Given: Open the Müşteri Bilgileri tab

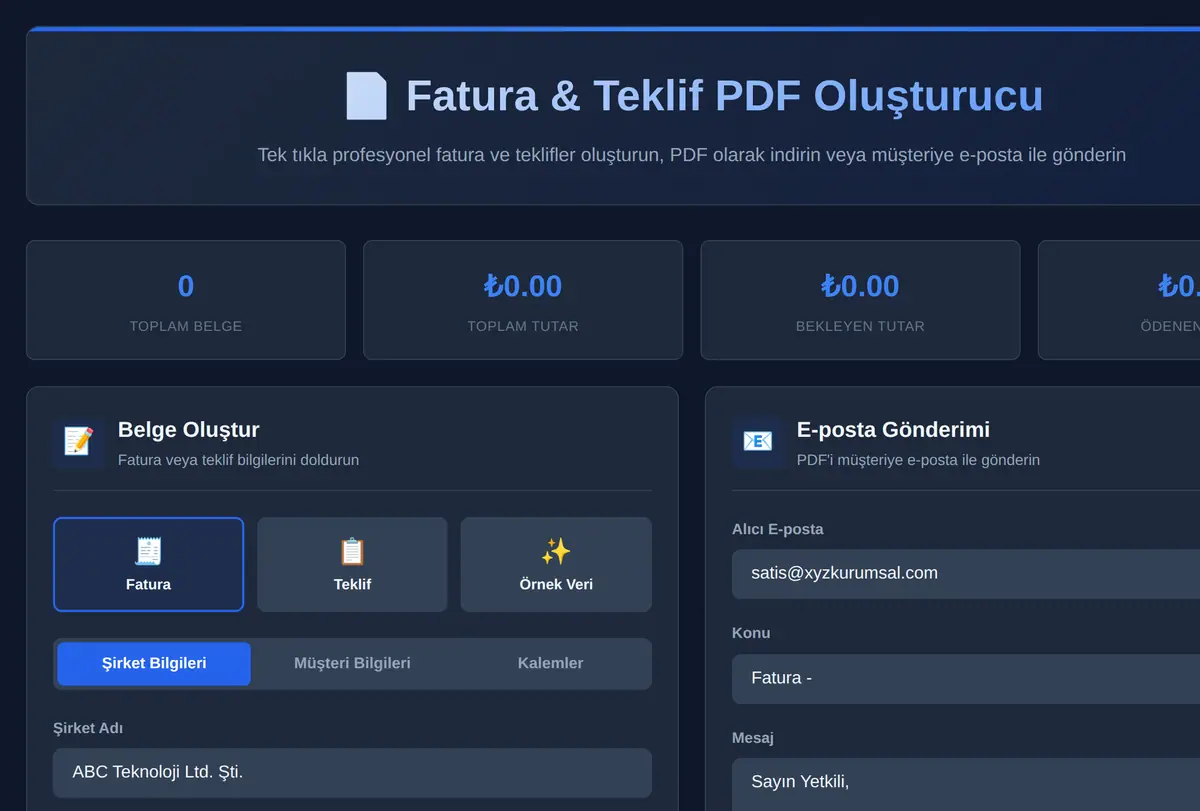Looking at the screenshot, I should [x=352, y=664].
